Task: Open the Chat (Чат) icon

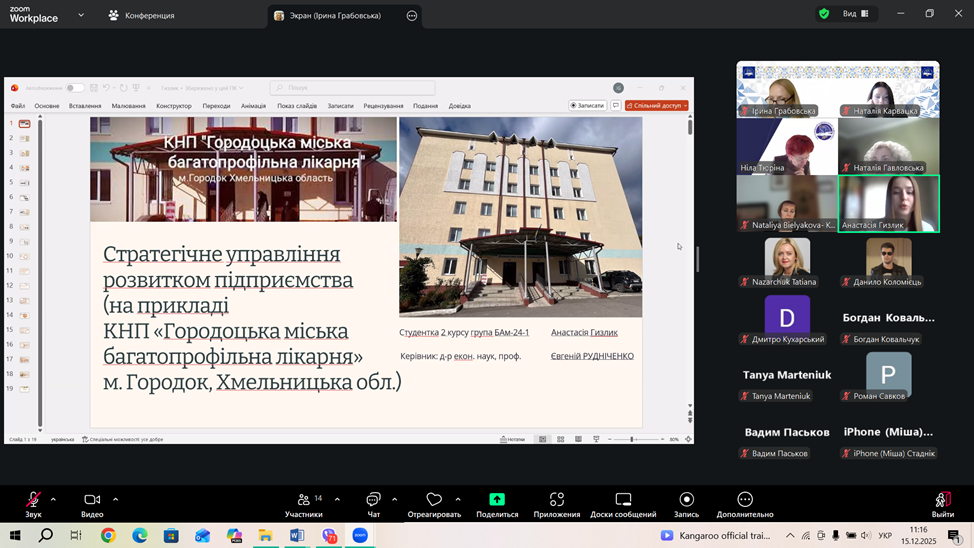Action: tap(373, 500)
